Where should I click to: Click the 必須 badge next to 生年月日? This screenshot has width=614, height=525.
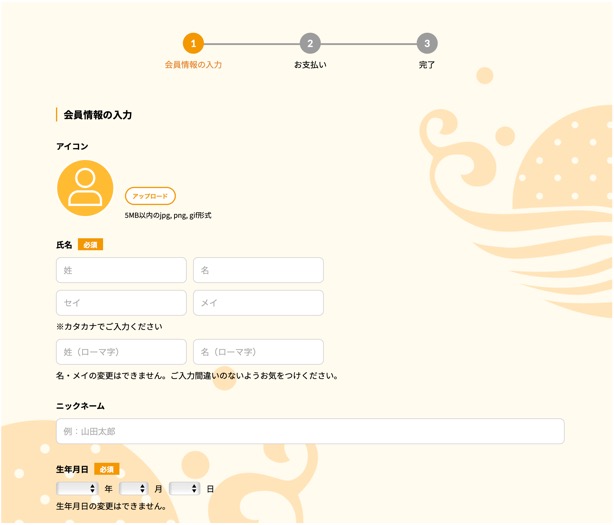point(107,469)
